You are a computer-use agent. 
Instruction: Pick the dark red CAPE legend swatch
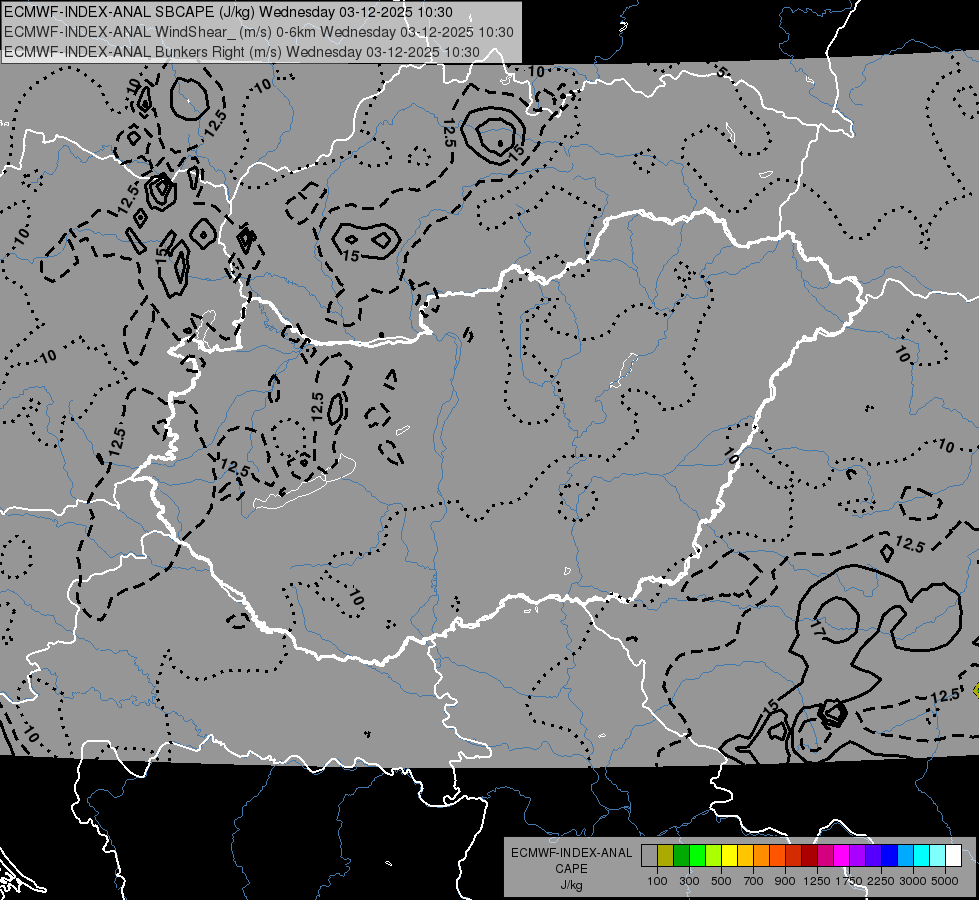click(809, 856)
